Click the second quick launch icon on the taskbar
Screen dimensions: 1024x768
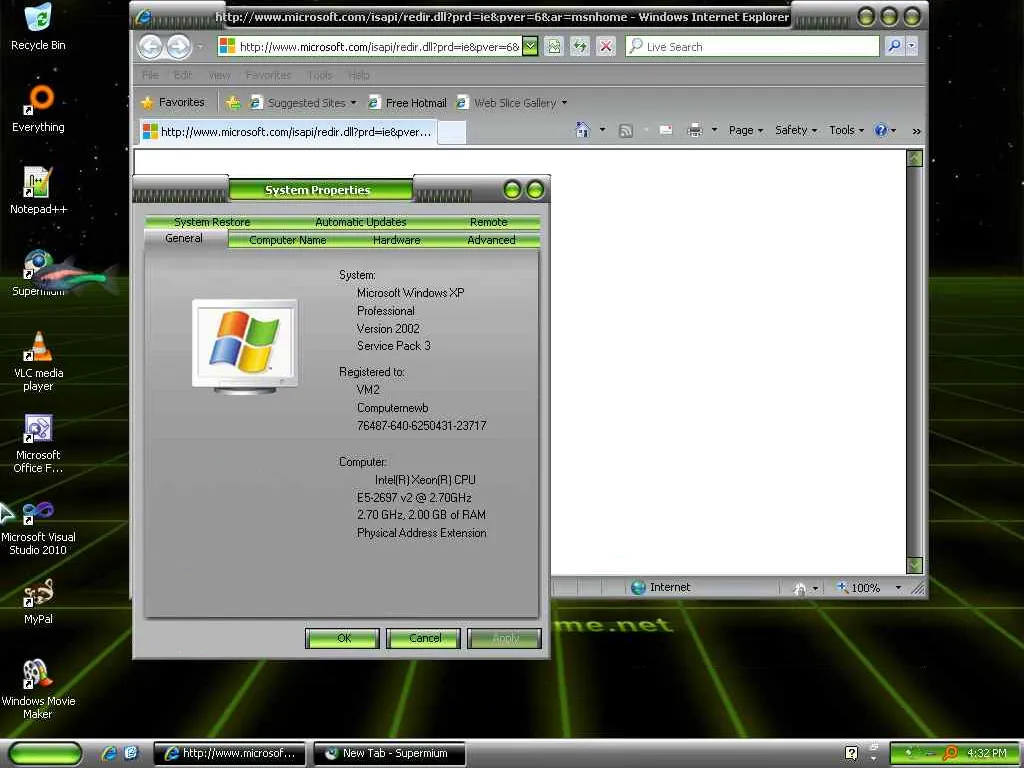tap(131, 753)
